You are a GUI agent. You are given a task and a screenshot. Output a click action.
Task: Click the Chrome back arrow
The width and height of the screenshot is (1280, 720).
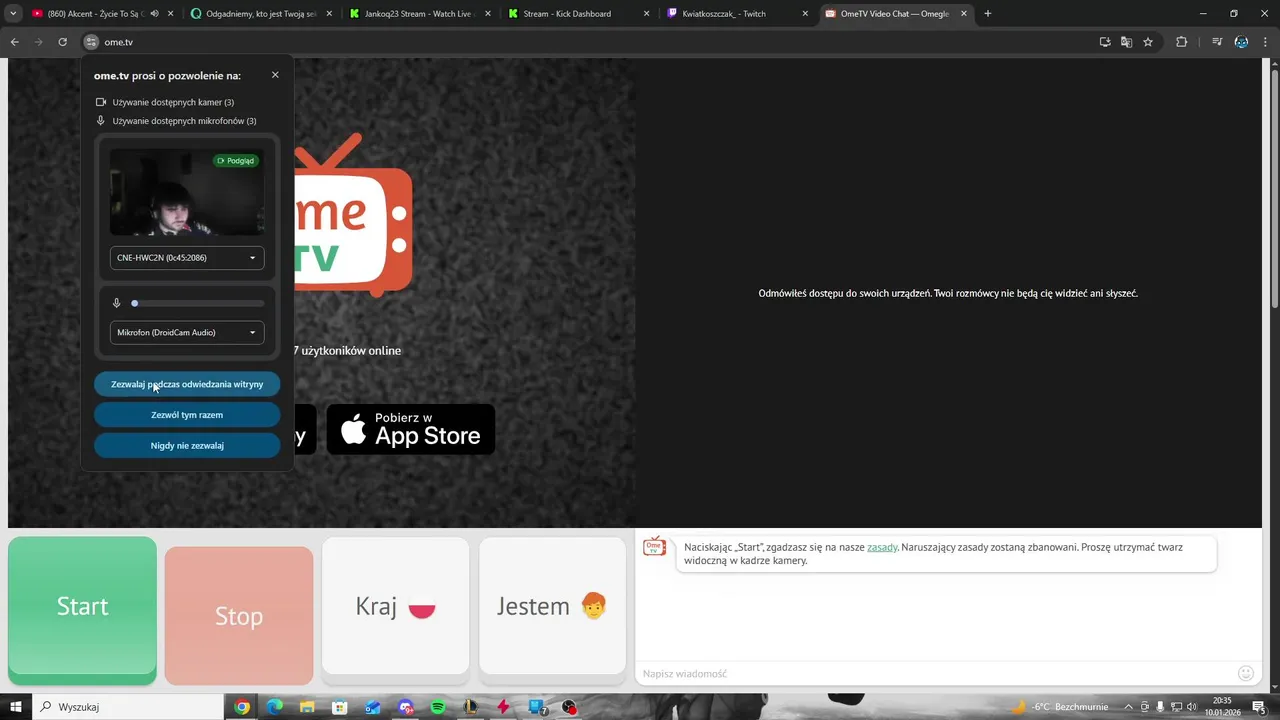pos(14,42)
